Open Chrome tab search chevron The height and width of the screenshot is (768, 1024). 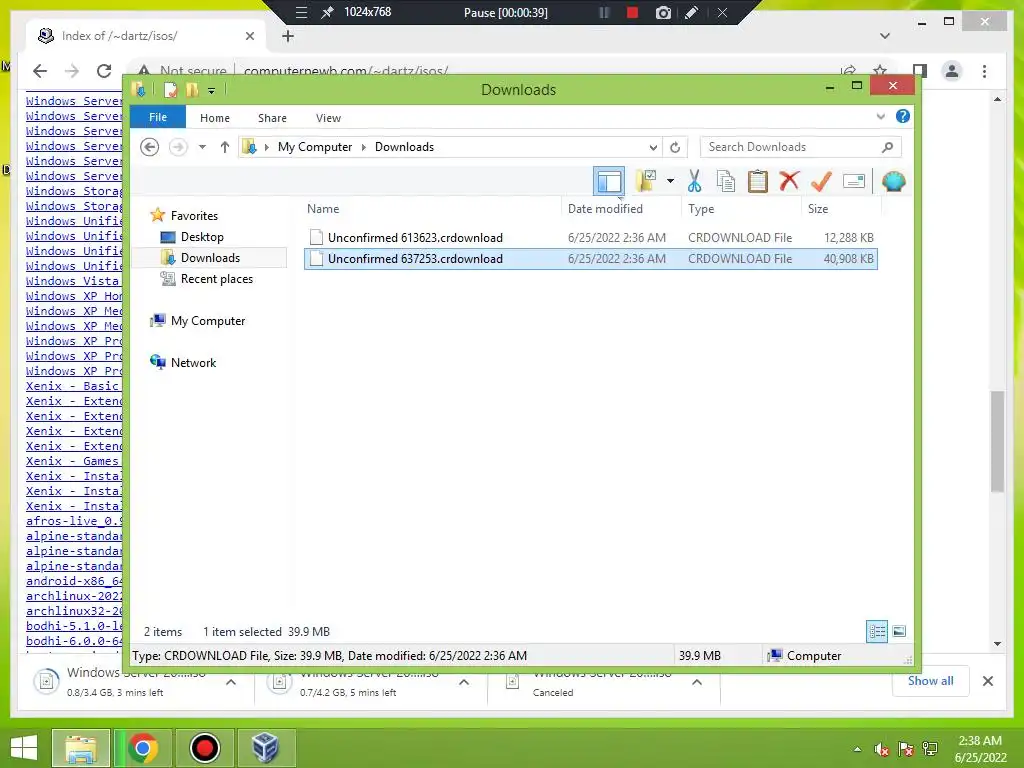pos(885,36)
